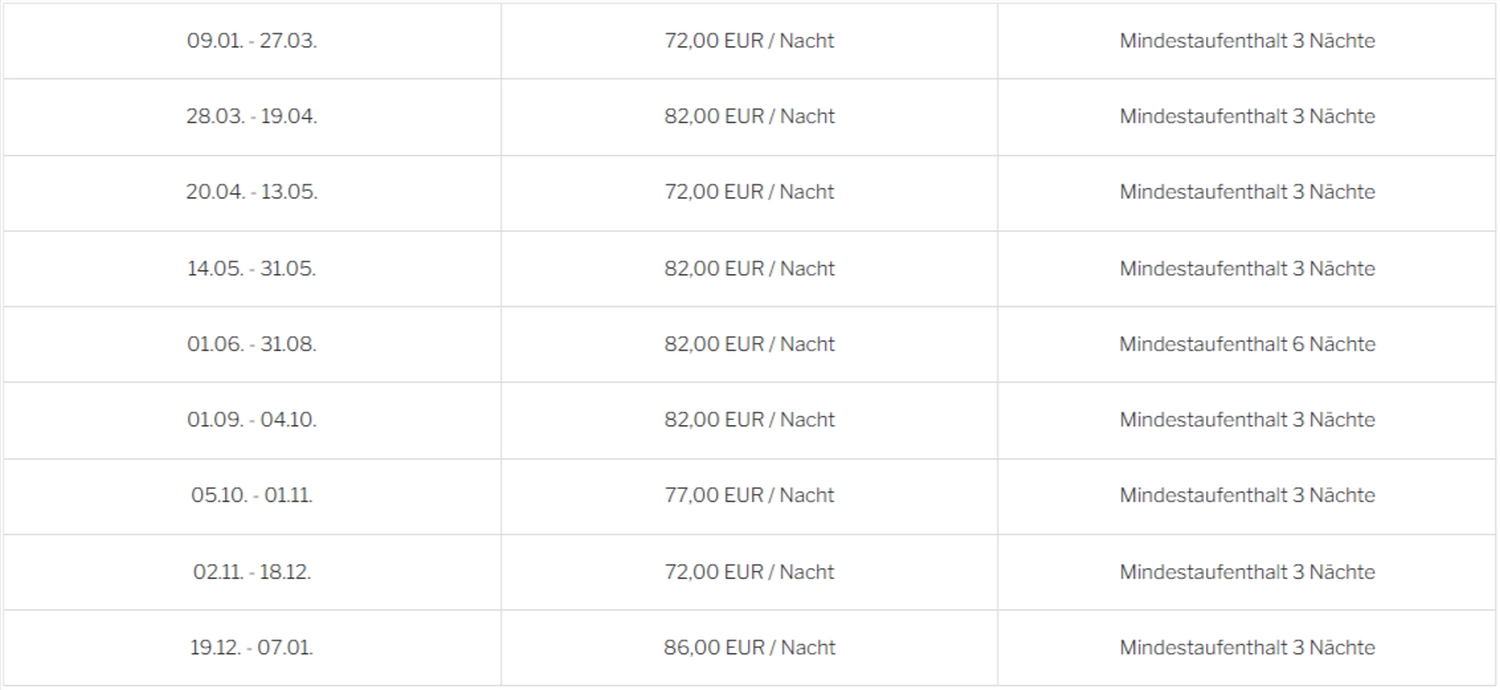Click the 20.04. - 13.05. period cell

(x=252, y=192)
